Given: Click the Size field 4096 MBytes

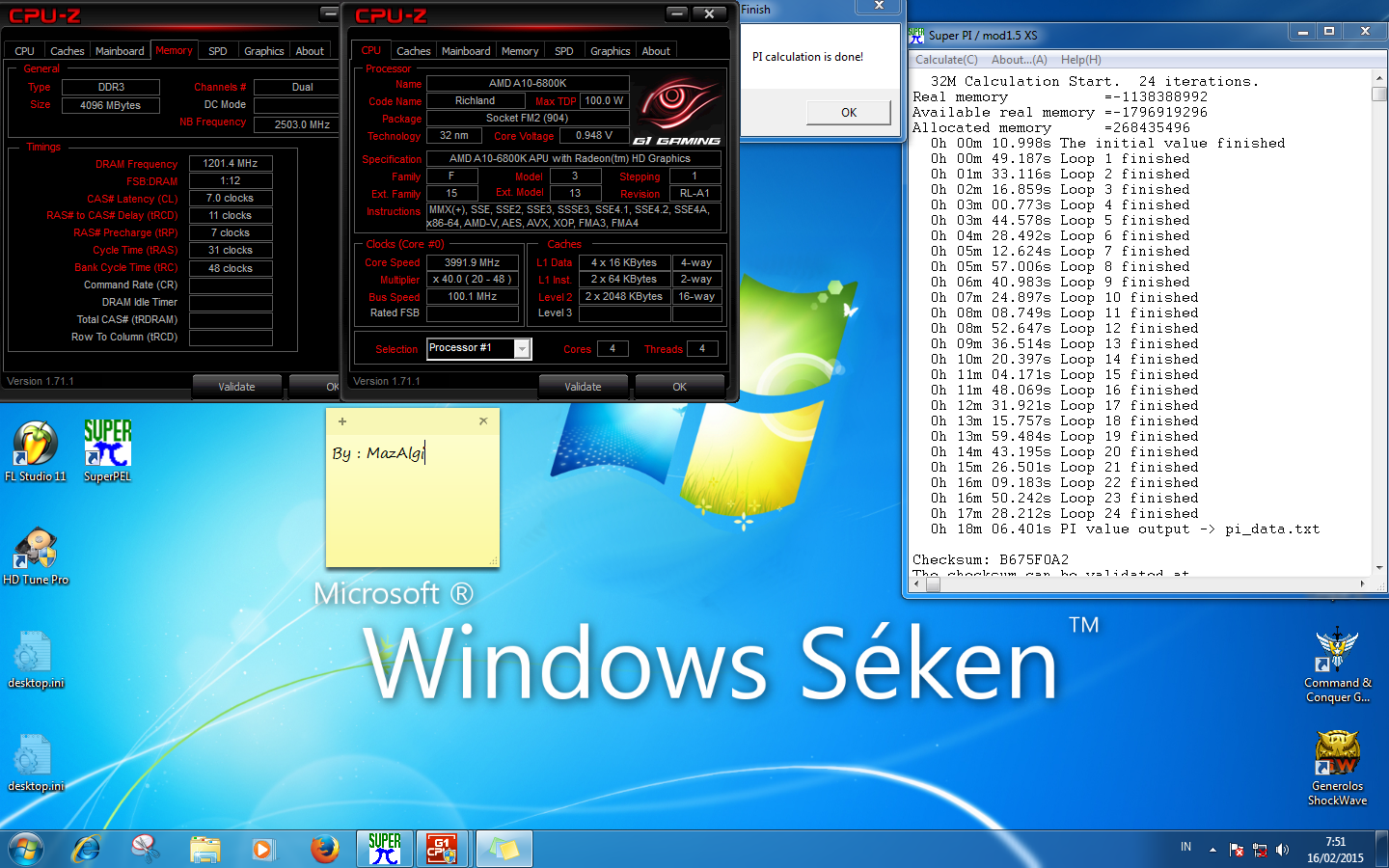Looking at the screenshot, I should 111,105.
